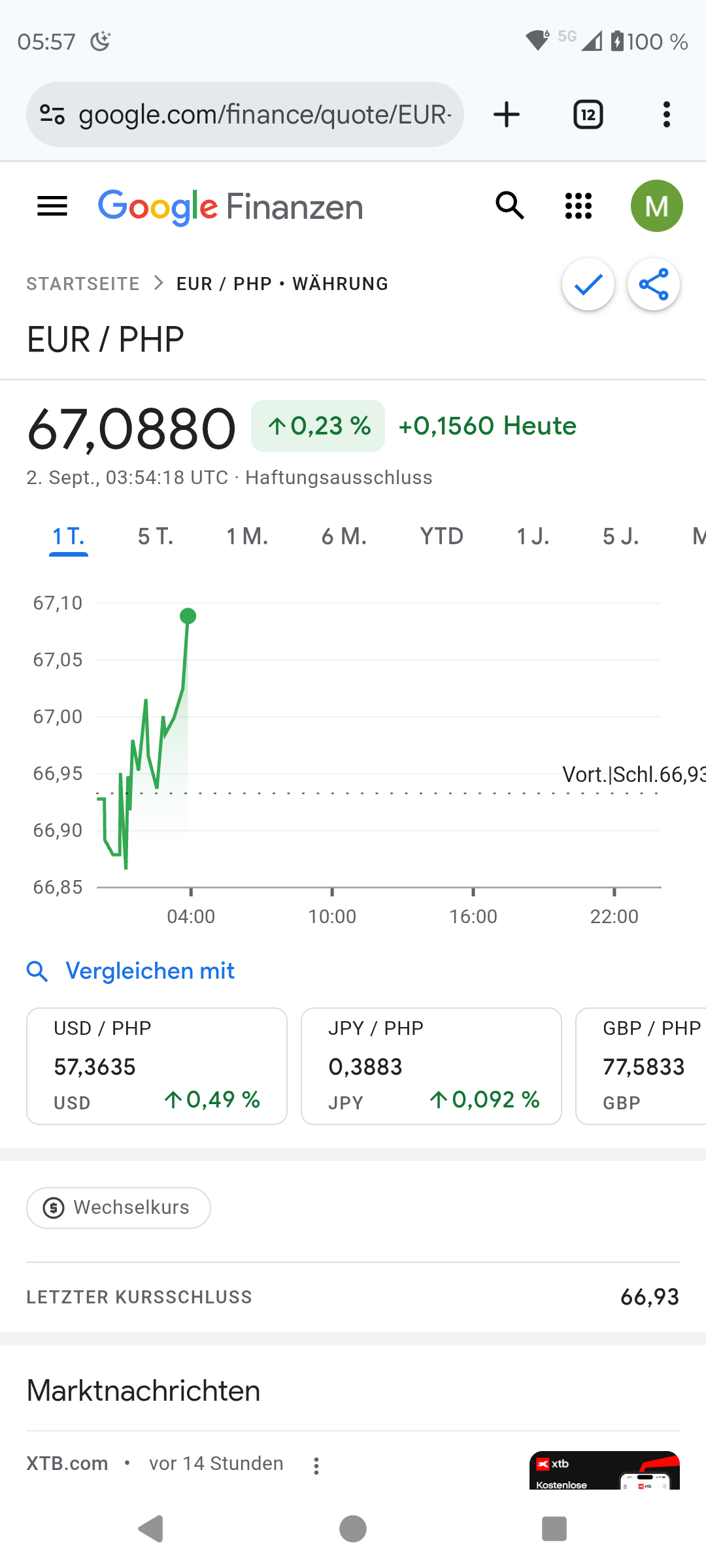Select the 5 T. chart range tab
This screenshot has width=706, height=1568.
(x=156, y=537)
